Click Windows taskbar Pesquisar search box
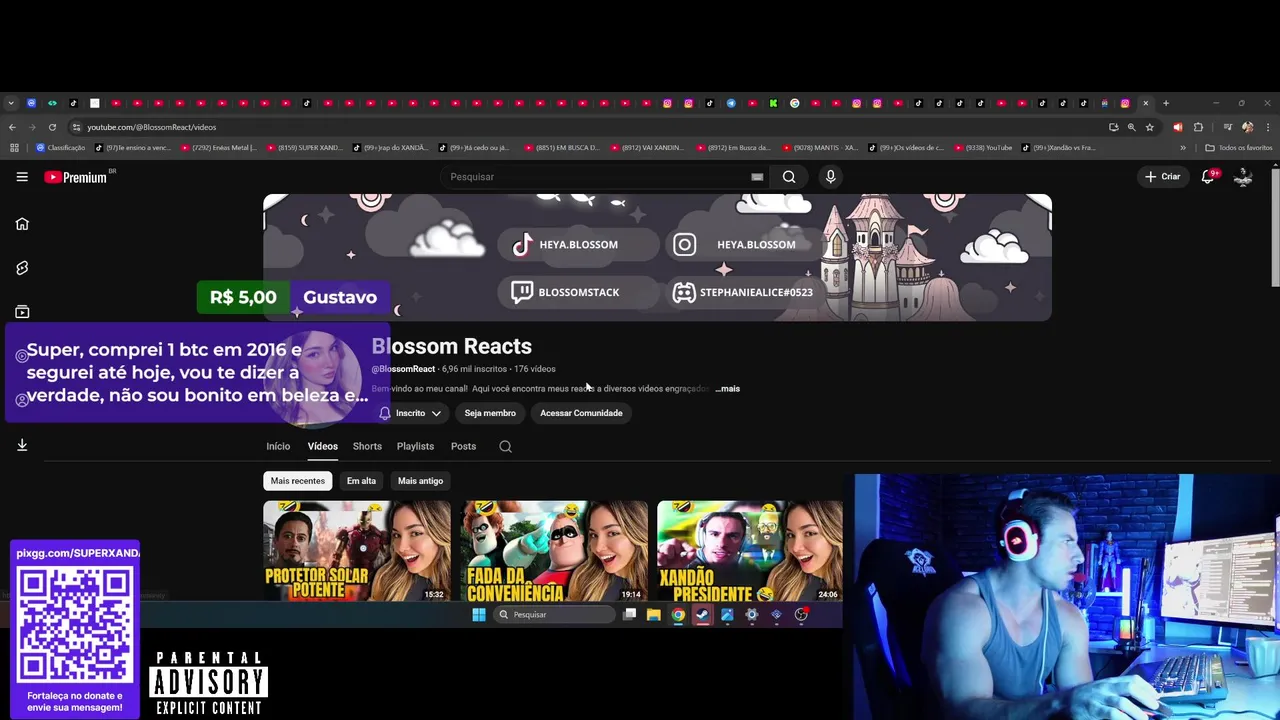This screenshot has width=1280, height=720. [554, 614]
